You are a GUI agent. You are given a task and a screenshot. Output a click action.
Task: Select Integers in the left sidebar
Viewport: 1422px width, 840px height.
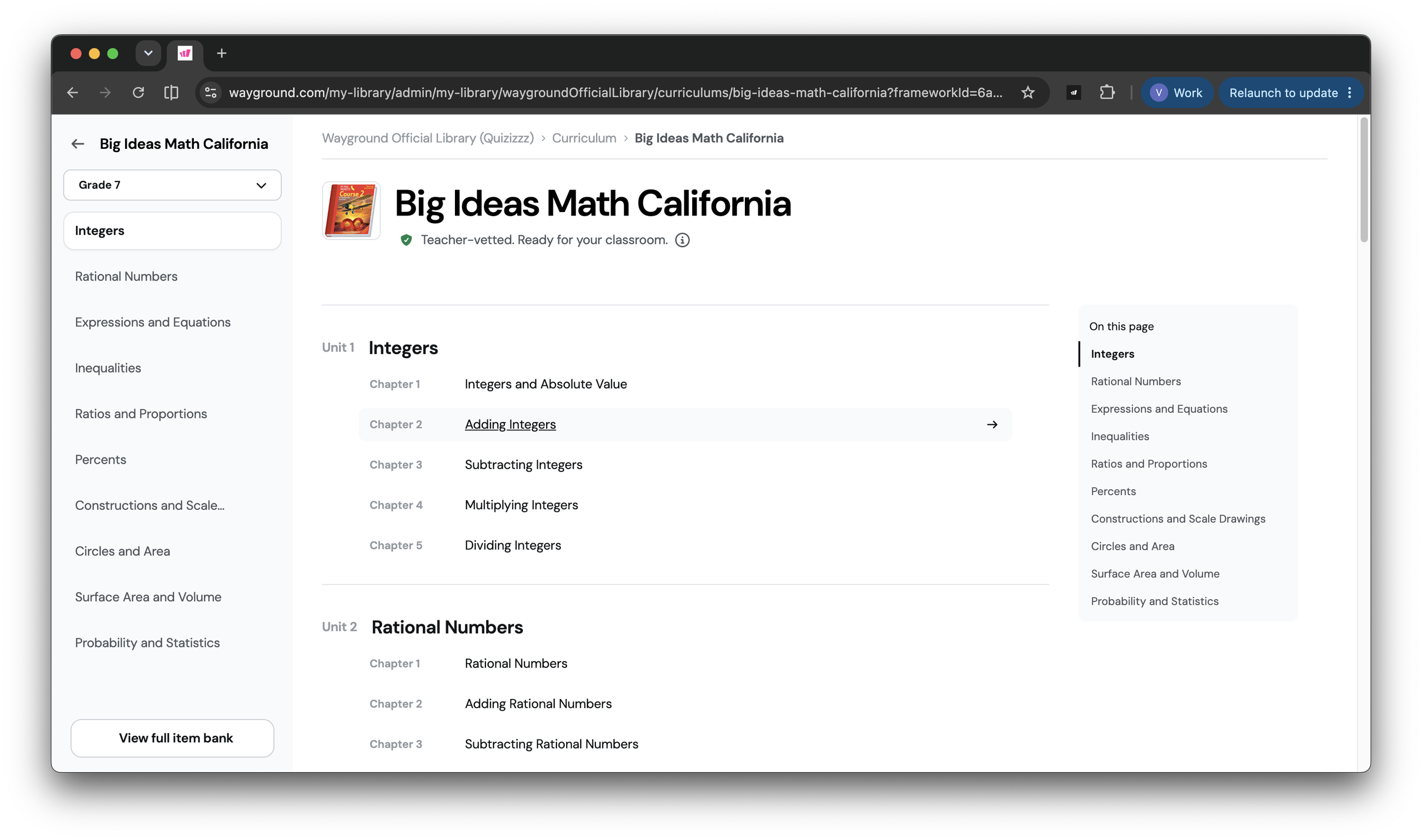tap(172, 230)
